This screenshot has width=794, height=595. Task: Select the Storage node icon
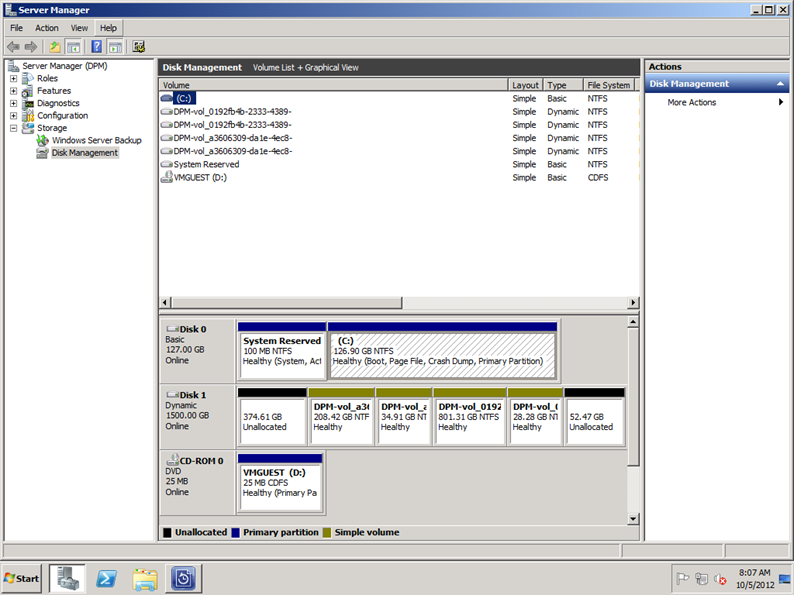tap(28, 128)
